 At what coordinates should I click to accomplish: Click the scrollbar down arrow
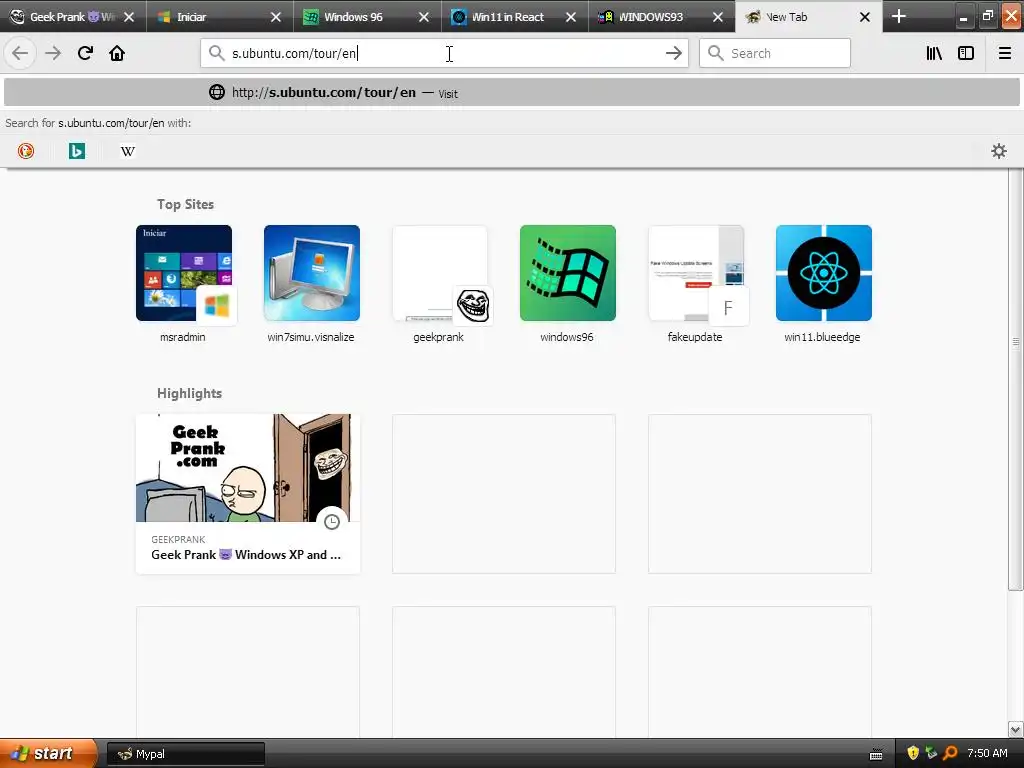coord(1016,729)
